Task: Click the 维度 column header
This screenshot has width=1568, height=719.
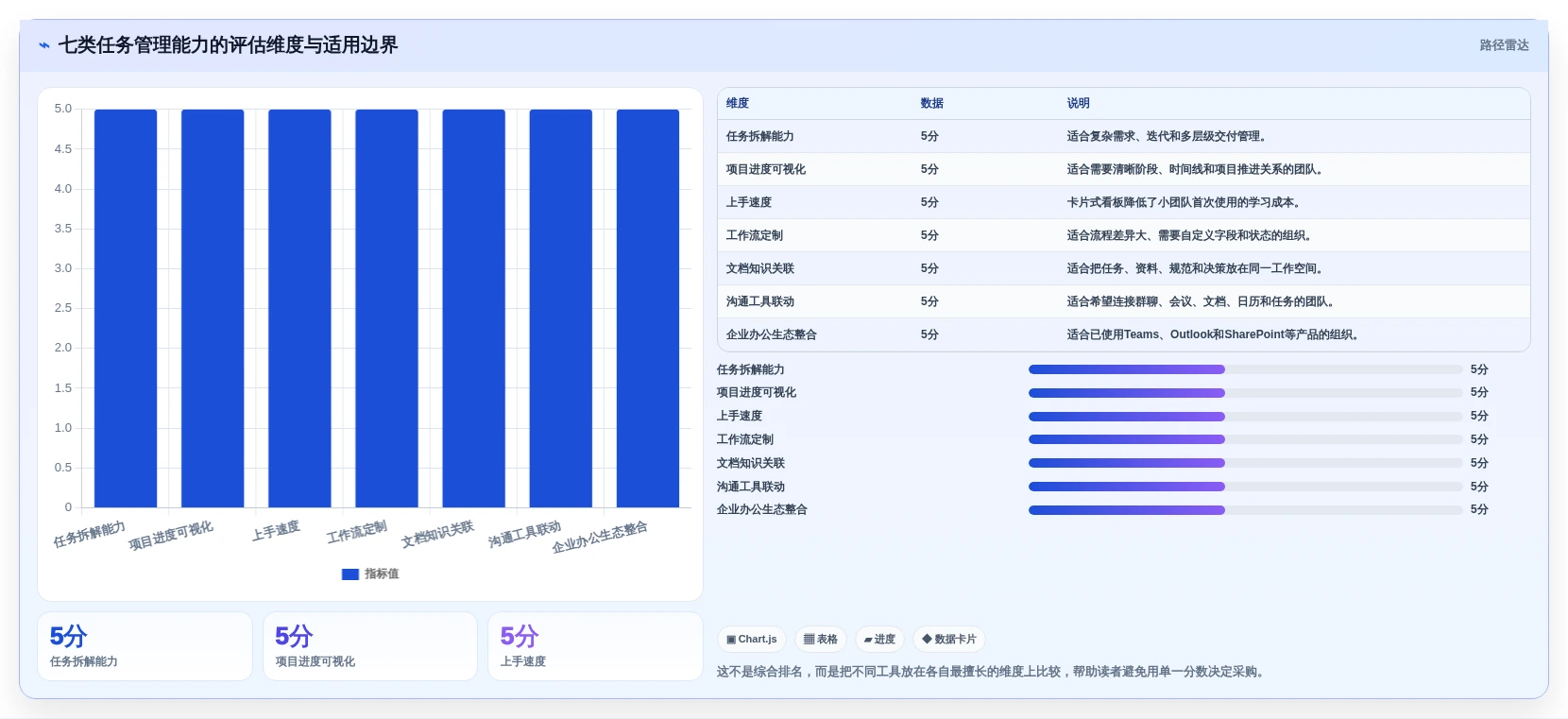Action: point(738,103)
